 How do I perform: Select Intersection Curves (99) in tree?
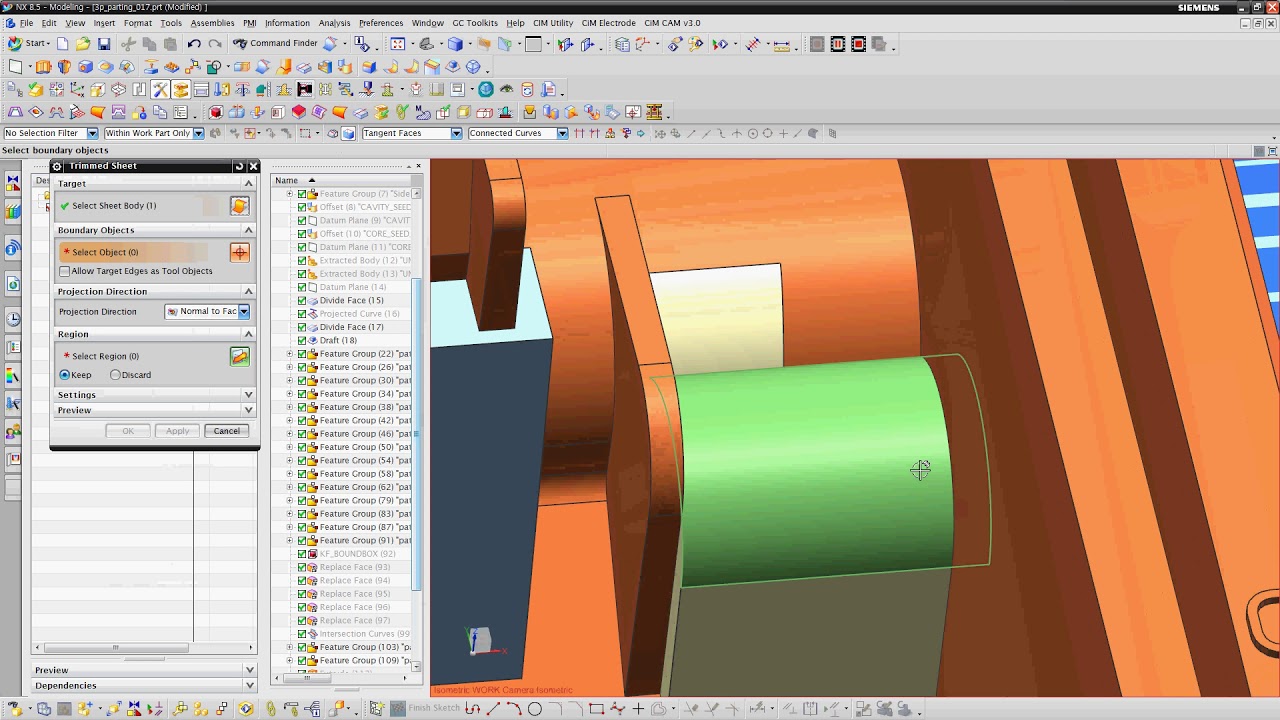(364, 634)
